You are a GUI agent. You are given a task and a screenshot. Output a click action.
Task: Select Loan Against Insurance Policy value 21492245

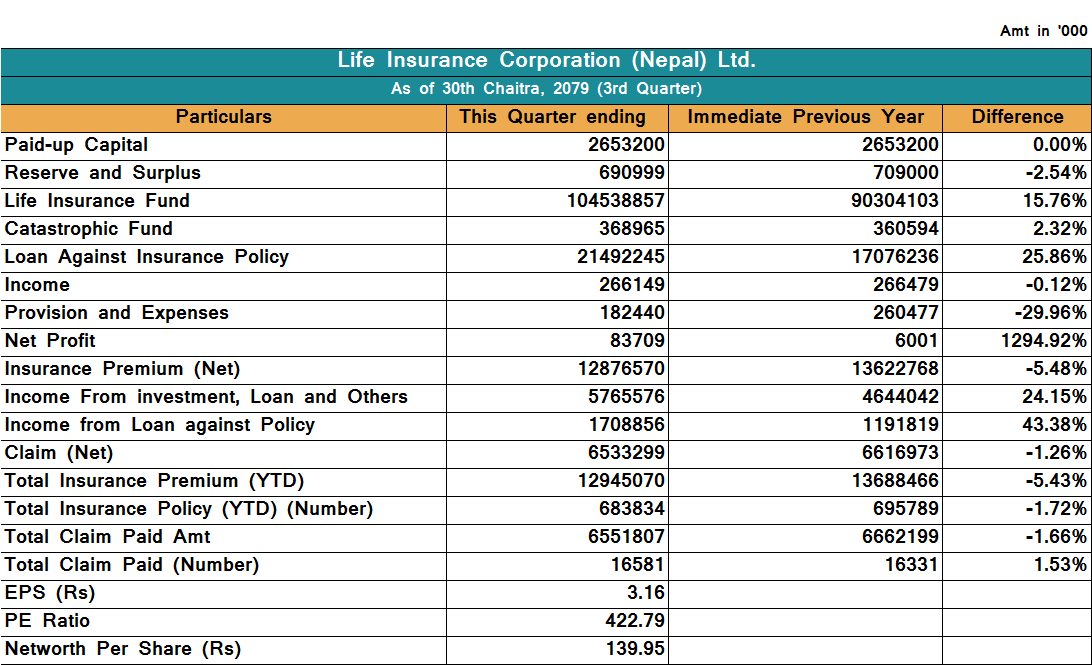pos(621,257)
